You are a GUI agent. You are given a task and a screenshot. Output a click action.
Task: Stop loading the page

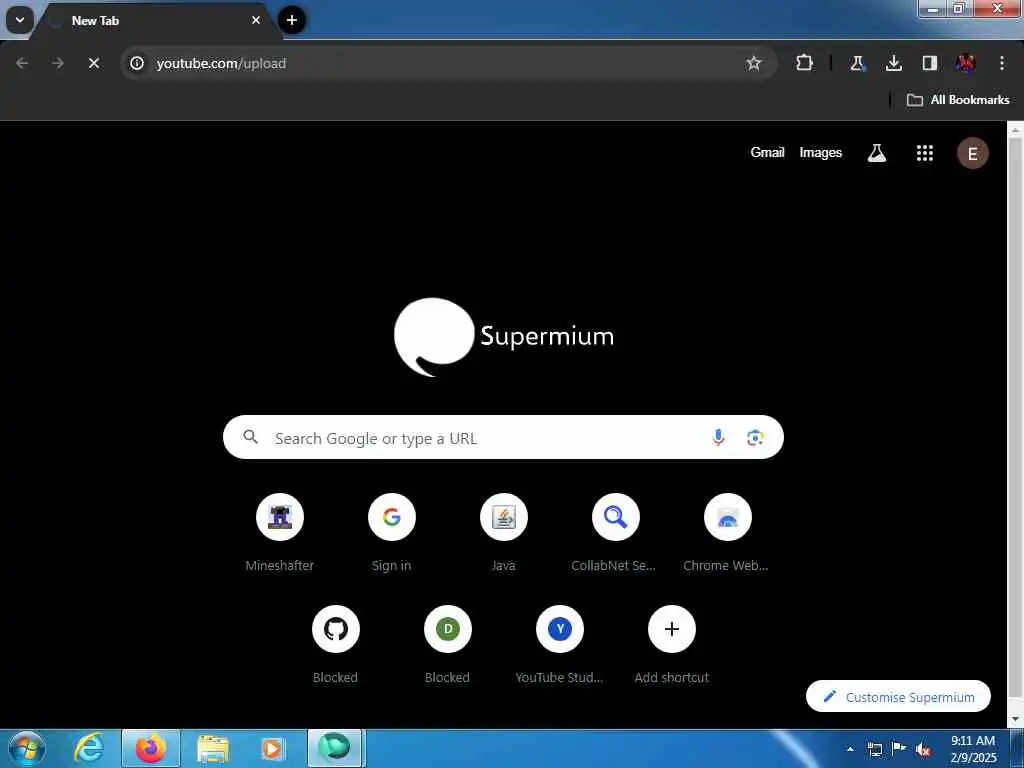94,63
